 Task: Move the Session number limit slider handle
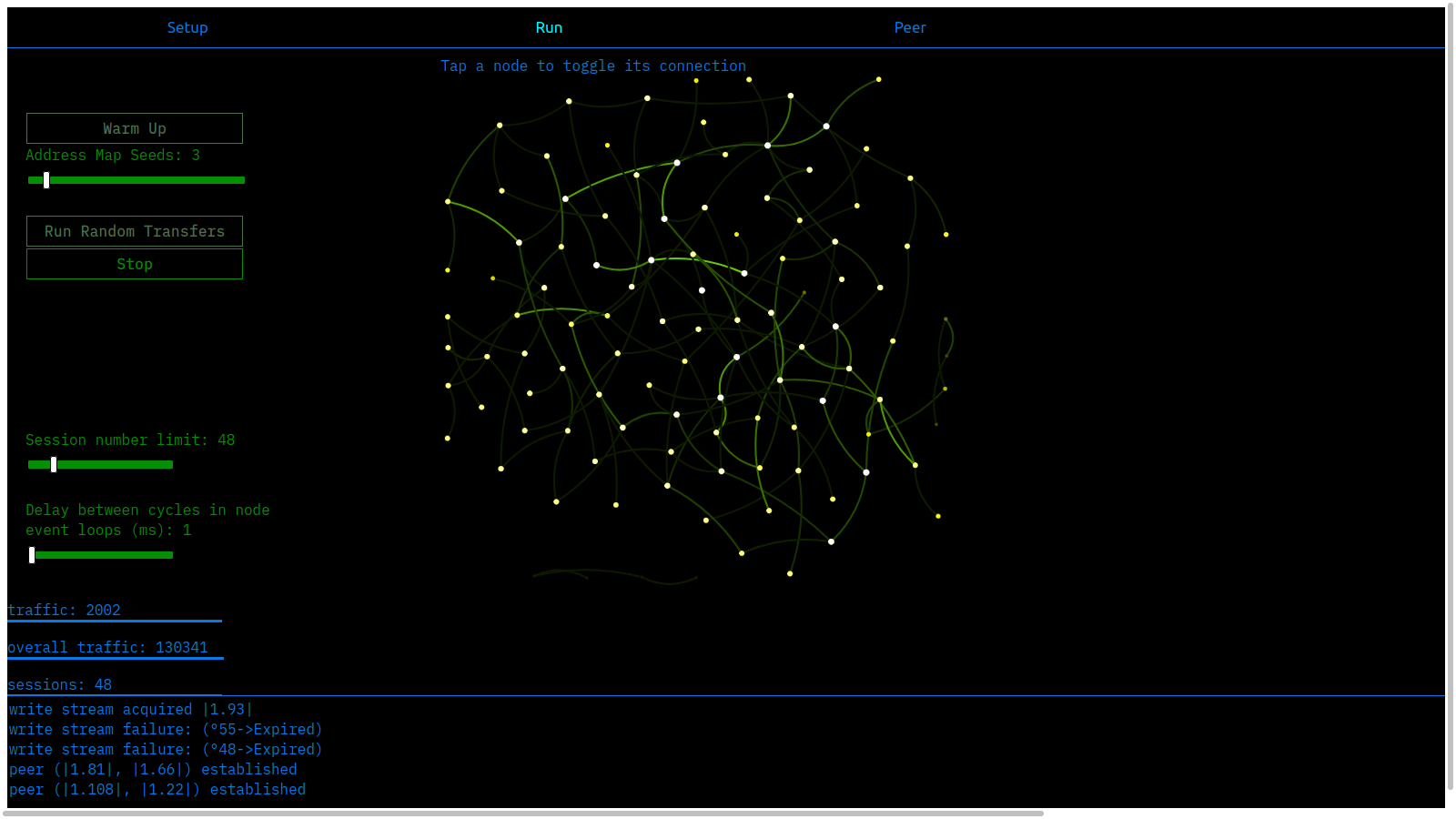click(x=55, y=464)
